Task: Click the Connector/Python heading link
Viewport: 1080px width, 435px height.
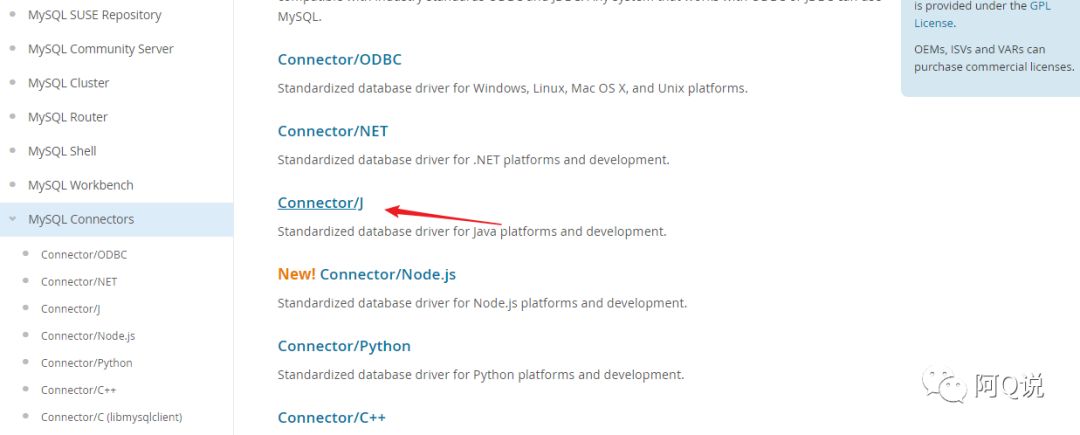Action: tap(344, 346)
